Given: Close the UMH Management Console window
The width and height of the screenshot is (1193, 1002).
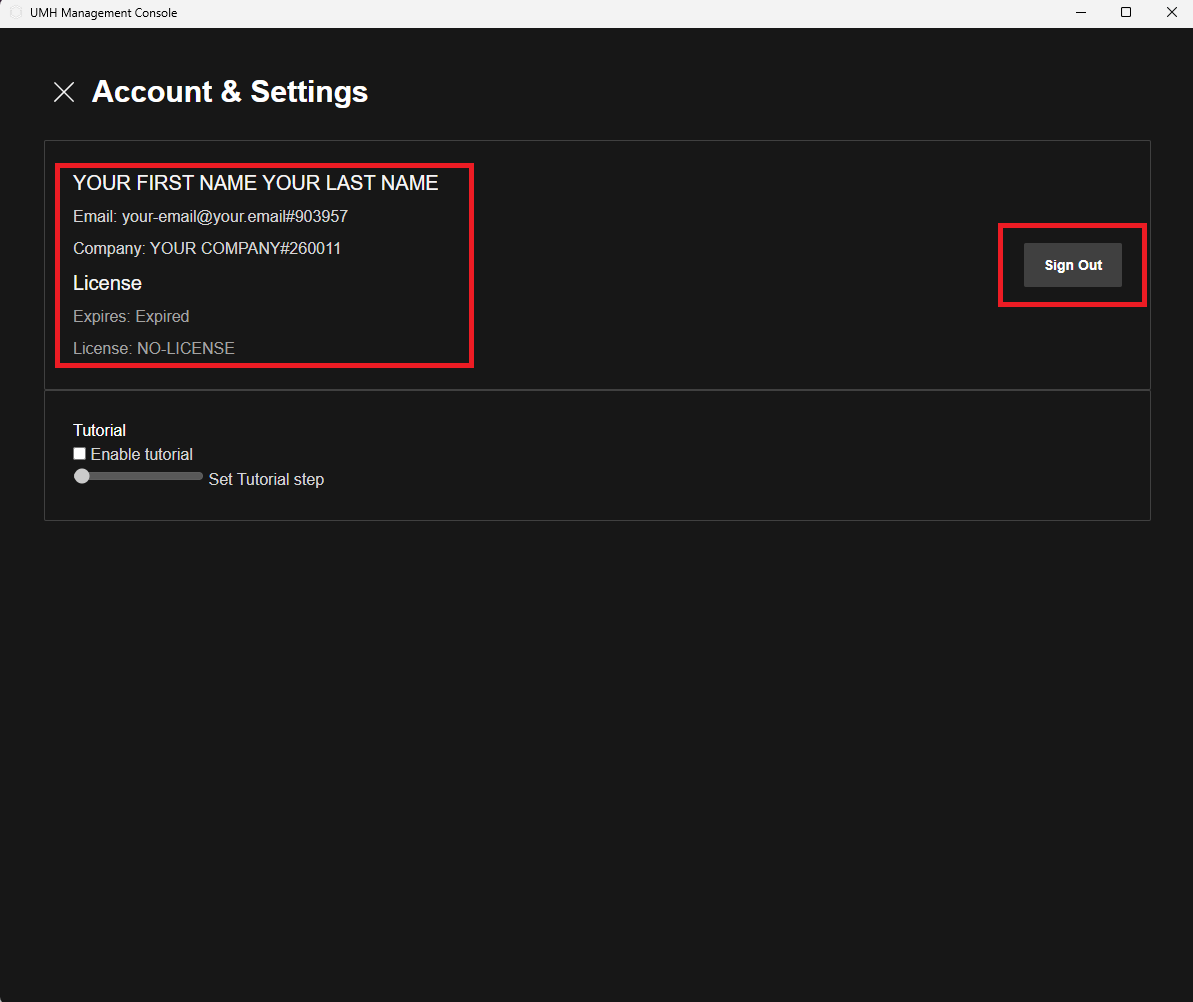Looking at the screenshot, I should (1171, 13).
